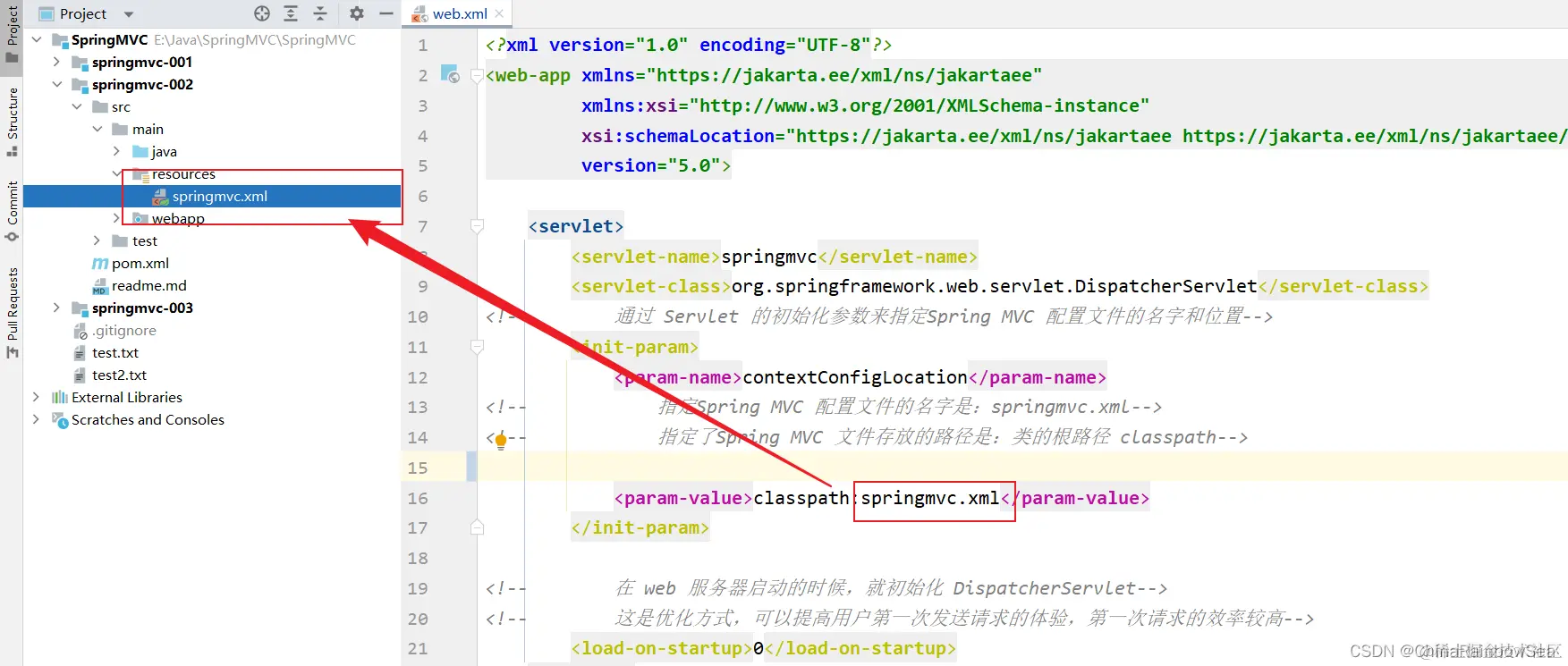Screen dimensions: 1568x666
Task: Click the test.txt file icon
Action: point(80,352)
